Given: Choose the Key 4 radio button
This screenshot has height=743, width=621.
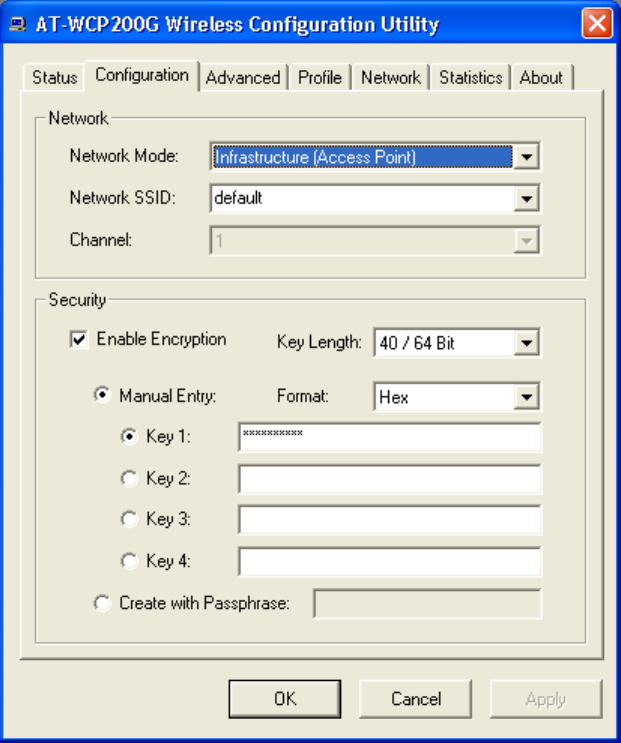Looking at the screenshot, I should coord(129,561).
